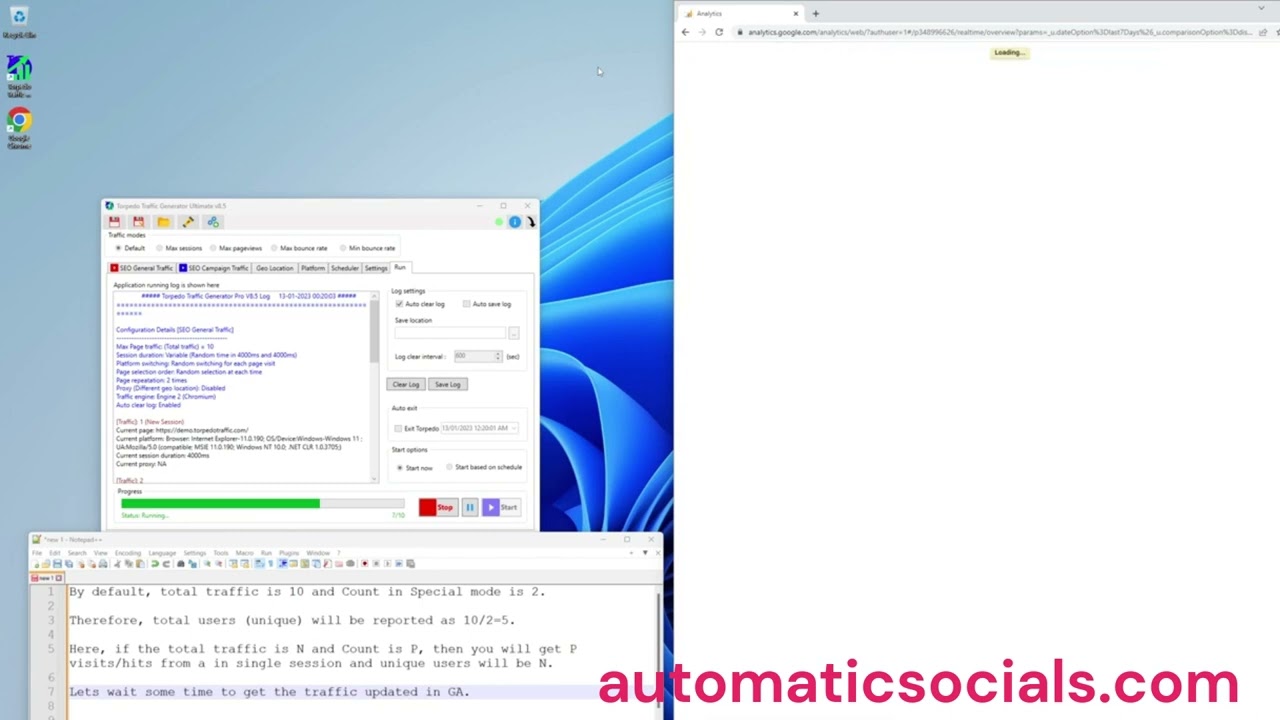1280x720 pixels.
Task: Click the share icon in Chrome address bar
Action: point(1263,32)
